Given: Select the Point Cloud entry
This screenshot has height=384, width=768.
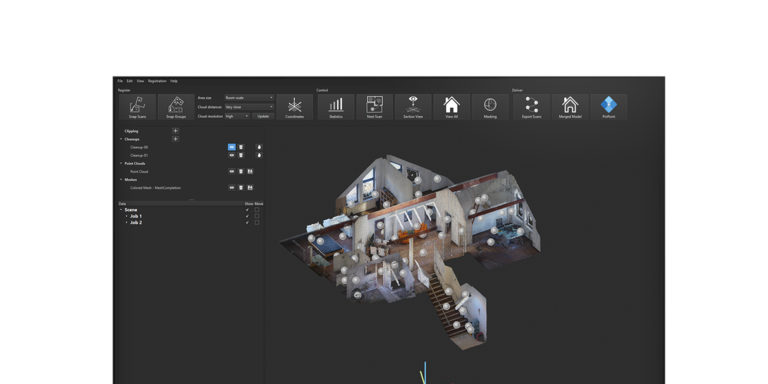Looking at the screenshot, I should point(139,171).
